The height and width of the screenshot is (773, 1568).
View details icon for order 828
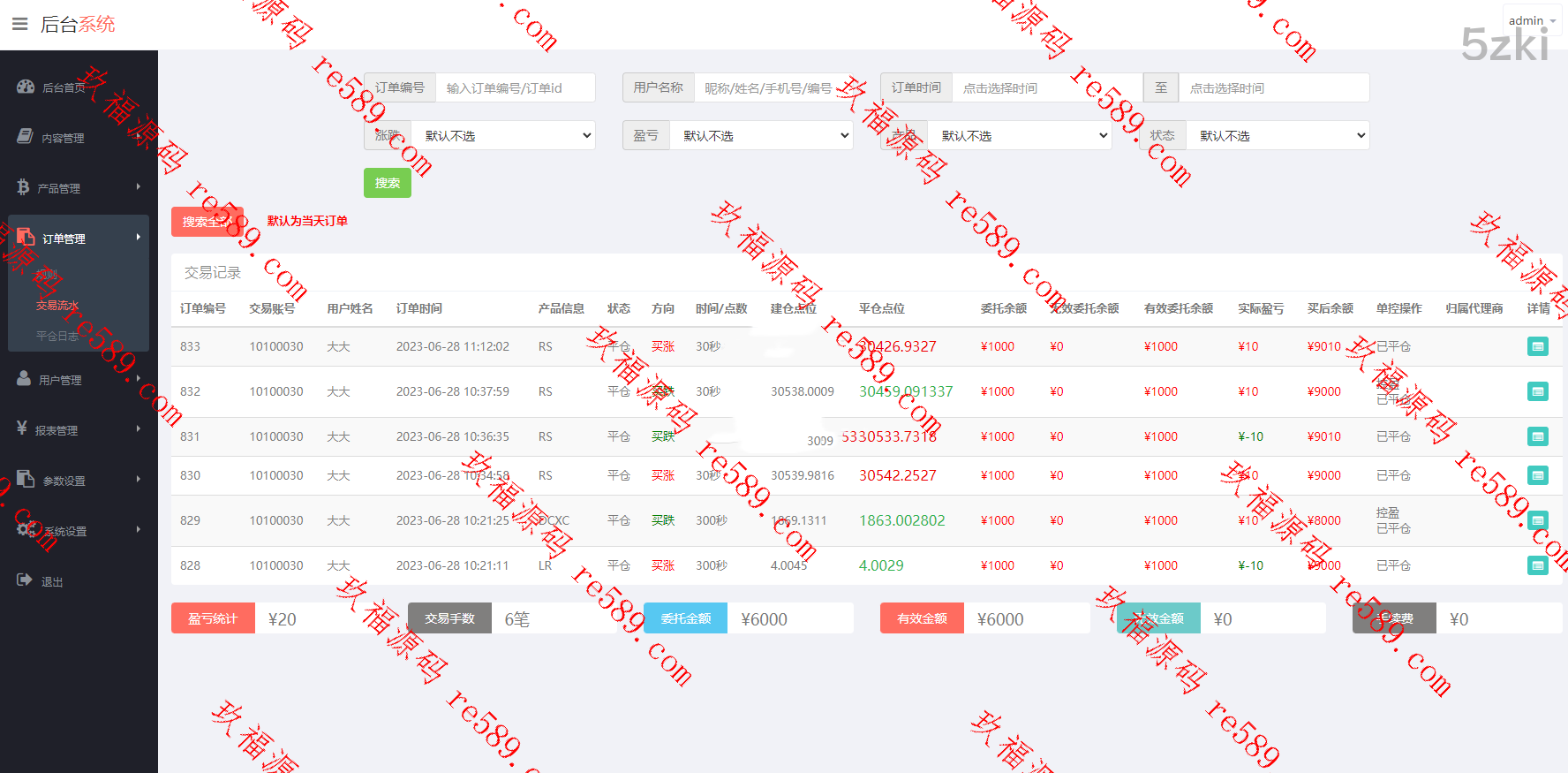point(1537,565)
